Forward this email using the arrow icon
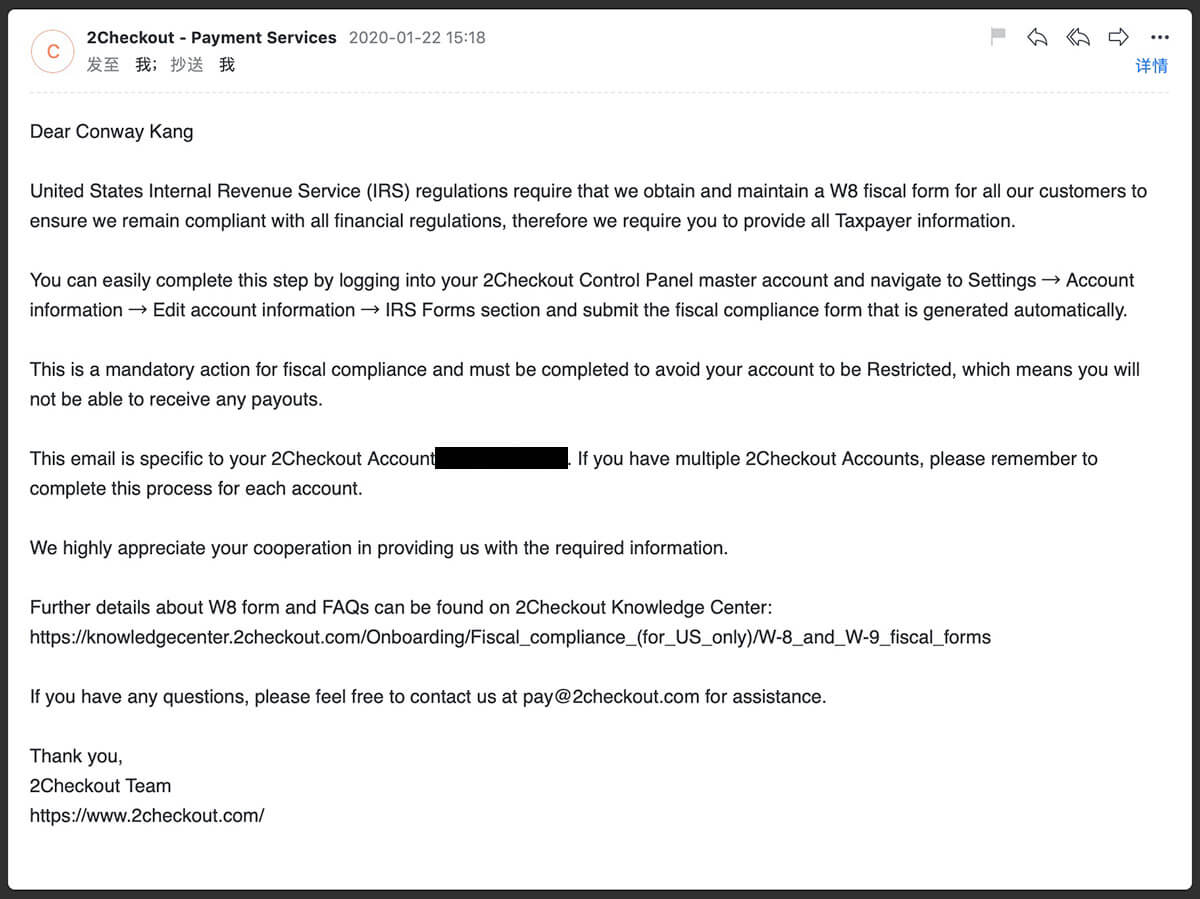1200x899 pixels. pos(1118,38)
